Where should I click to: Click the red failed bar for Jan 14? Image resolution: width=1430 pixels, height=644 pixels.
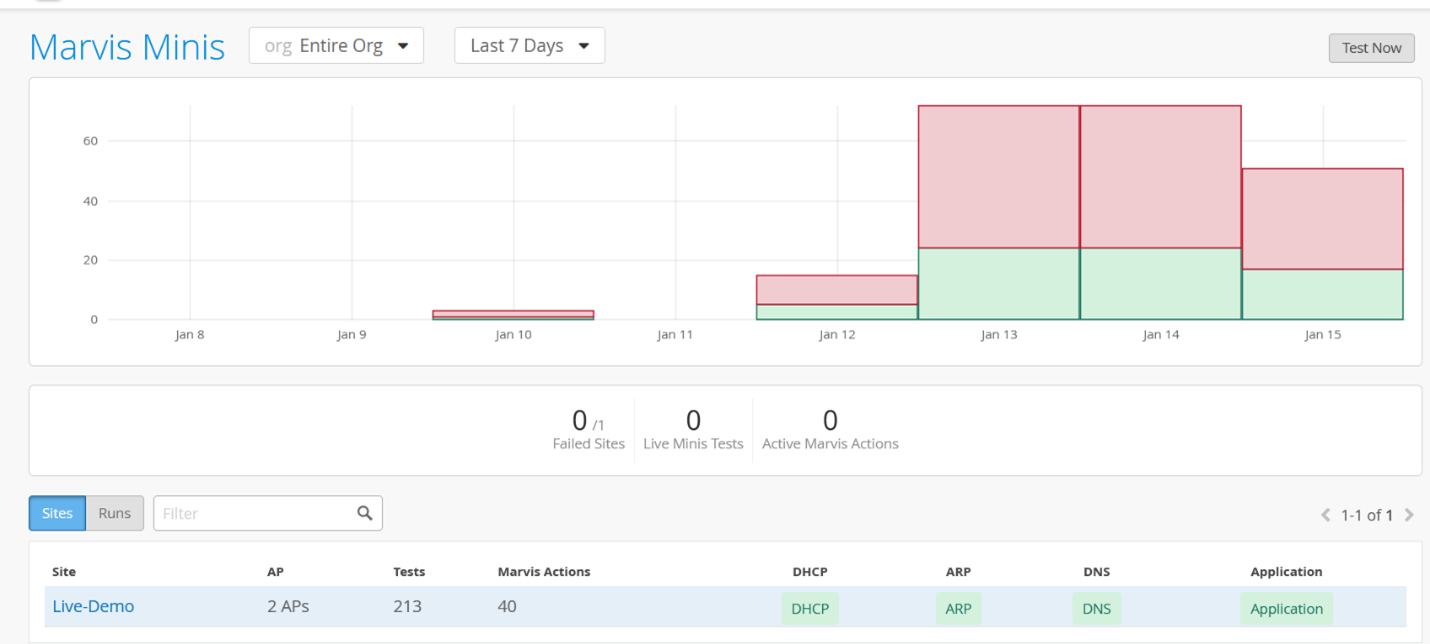(x=1161, y=177)
